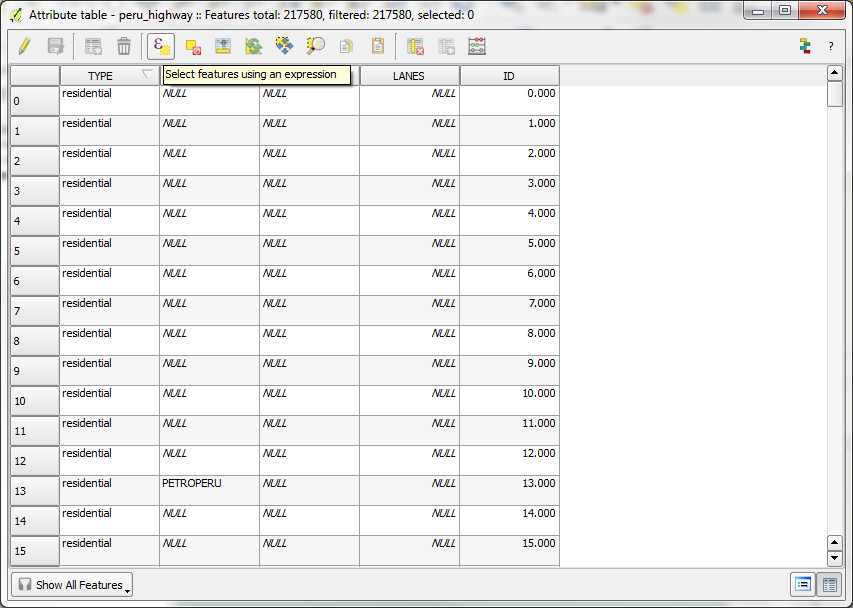Switch to table view
Screen dimensions: 853x608
[x=829, y=585]
